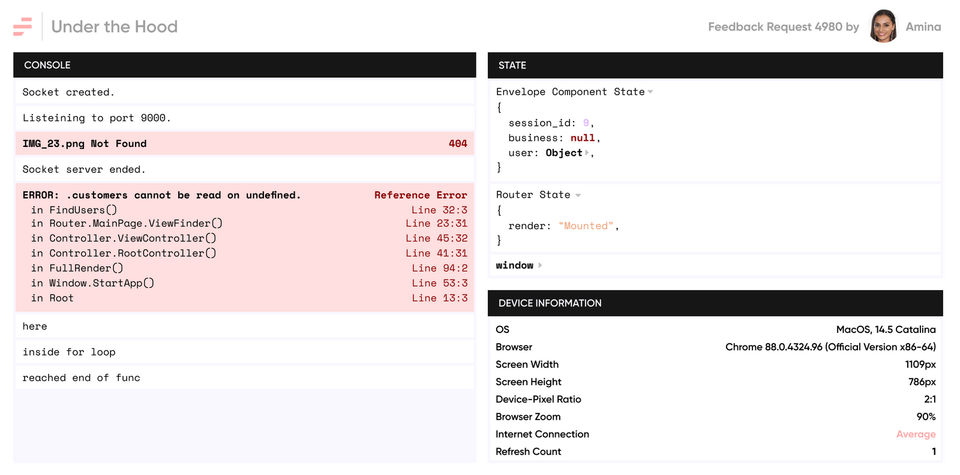Click the Line 45:32 location
Image resolution: width=960 pixels, height=475 pixels.
436,238
